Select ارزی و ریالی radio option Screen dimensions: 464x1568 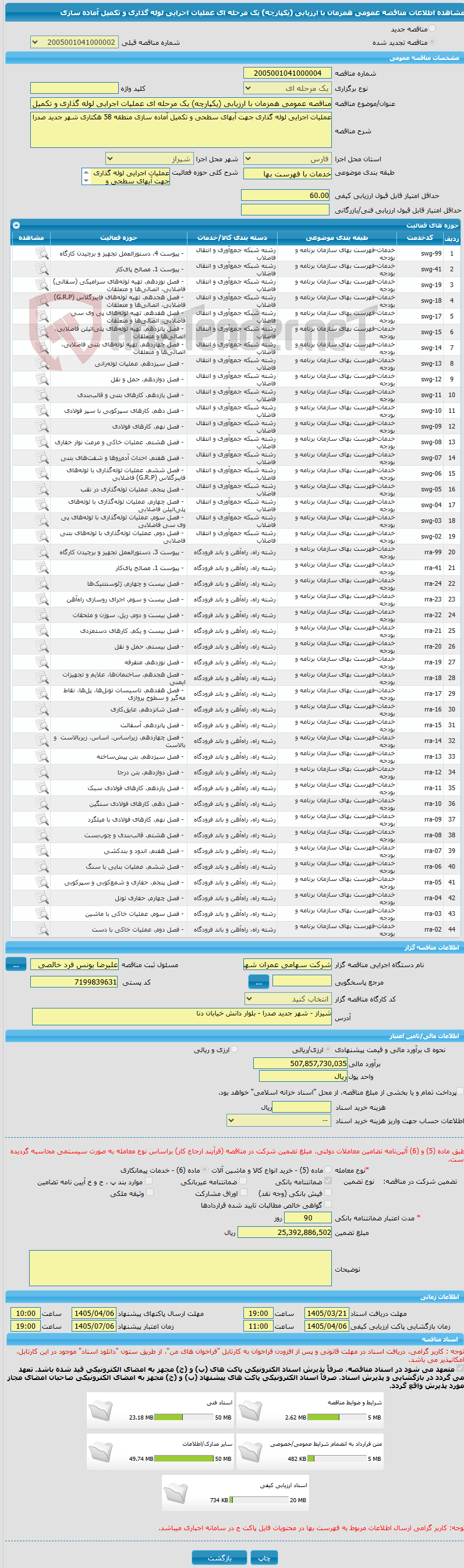click(235, 1049)
